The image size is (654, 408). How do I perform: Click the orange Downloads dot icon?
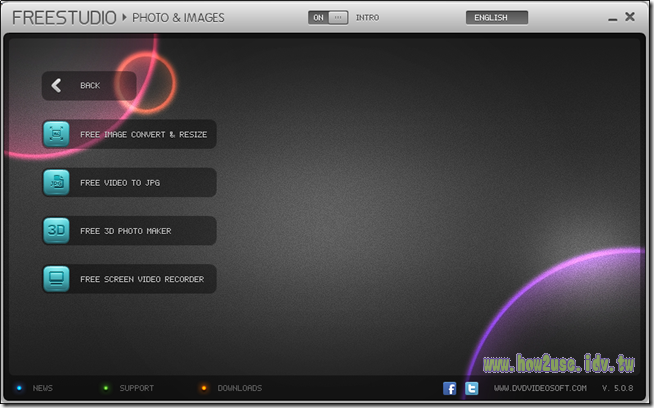[204, 388]
